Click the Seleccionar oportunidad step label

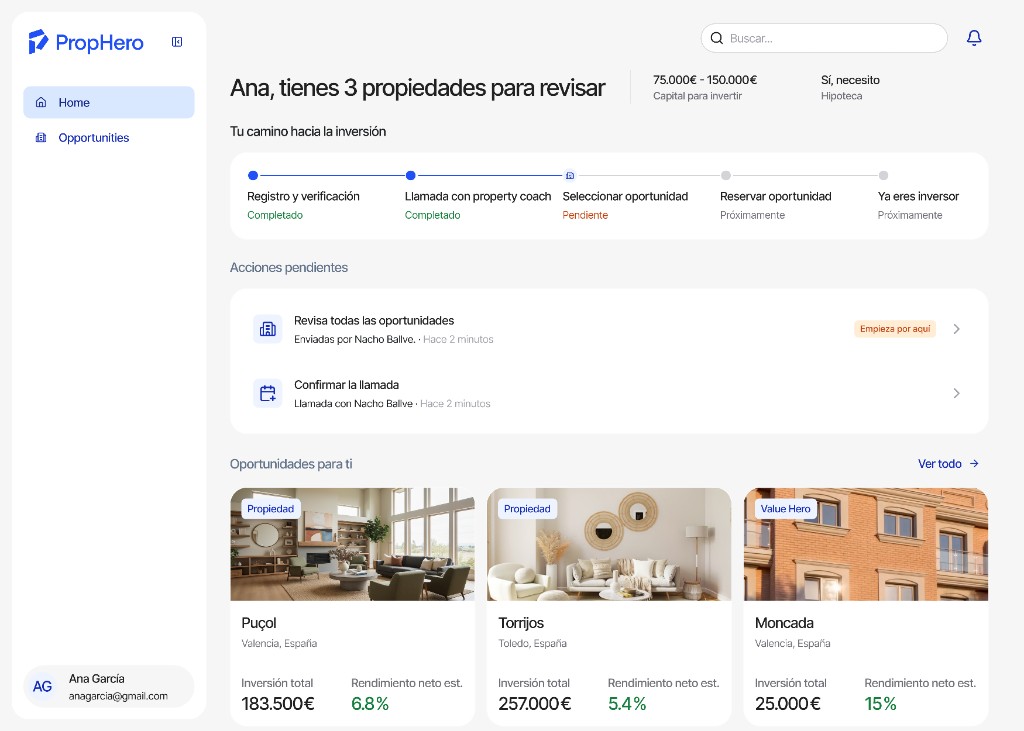click(x=625, y=196)
